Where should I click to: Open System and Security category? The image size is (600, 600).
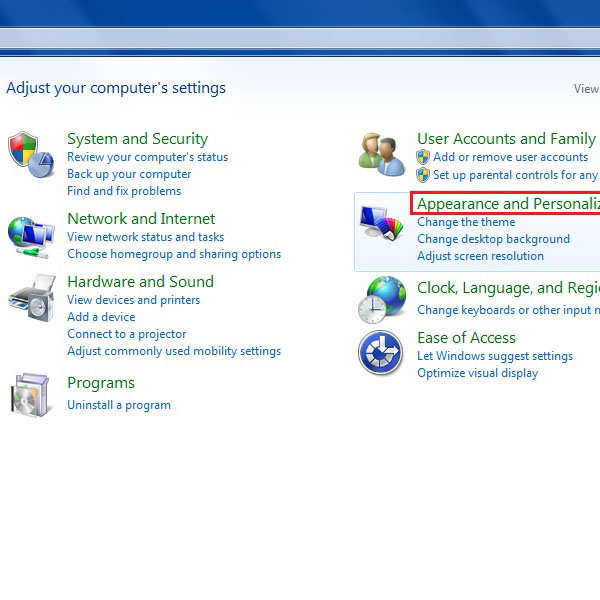click(137, 139)
